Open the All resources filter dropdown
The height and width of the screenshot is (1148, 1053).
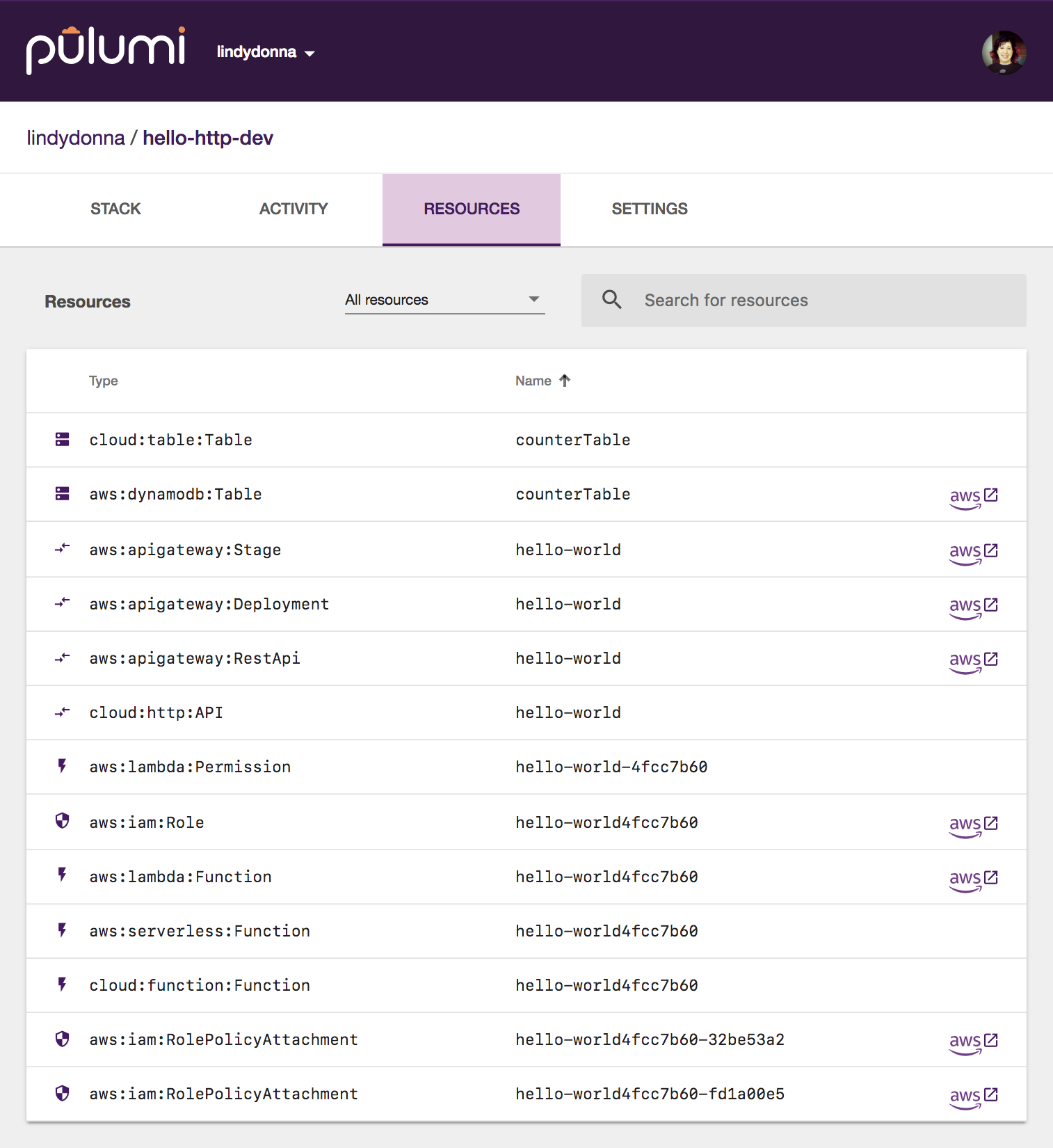pyautogui.click(x=444, y=300)
